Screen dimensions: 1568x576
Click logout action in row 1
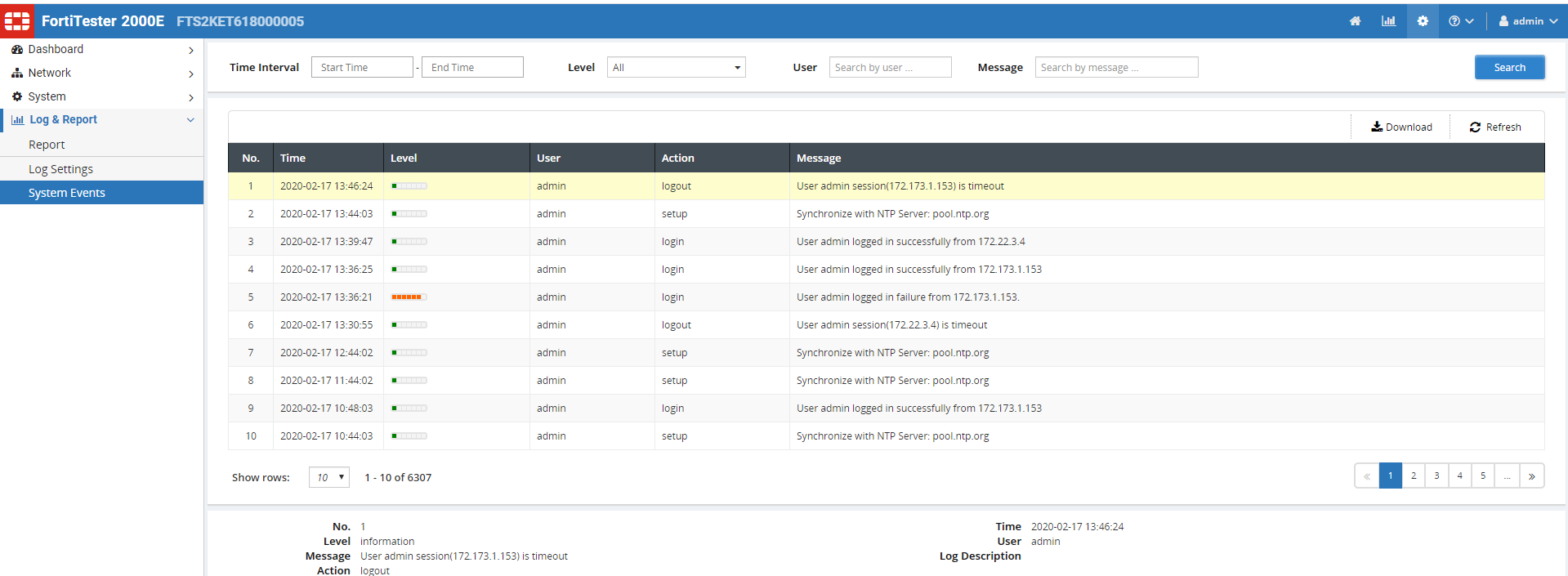pos(677,186)
